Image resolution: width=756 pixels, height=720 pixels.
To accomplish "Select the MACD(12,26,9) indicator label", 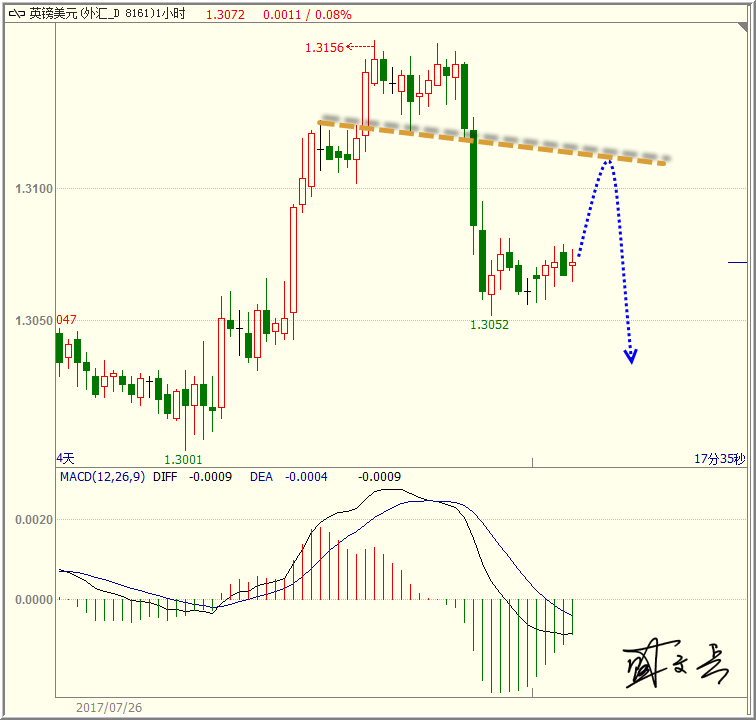I will pos(102,477).
